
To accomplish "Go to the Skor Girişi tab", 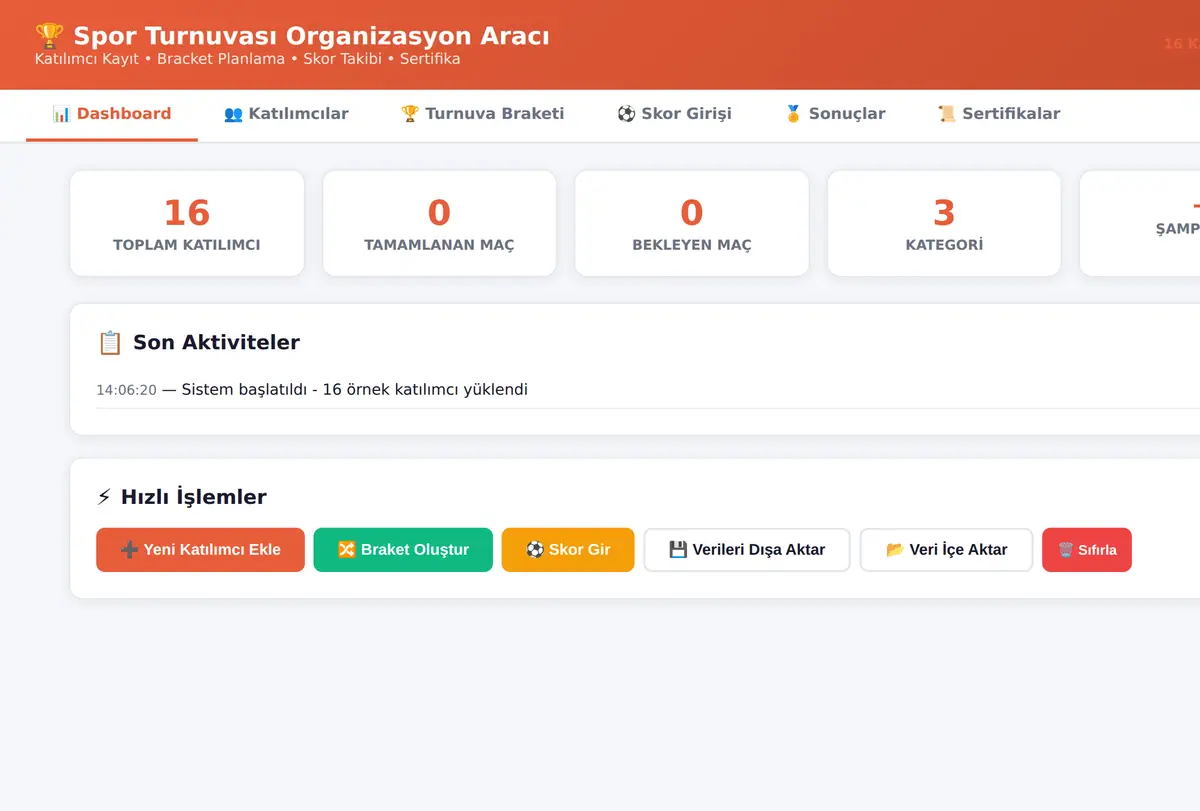I will [x=674, y=114].
